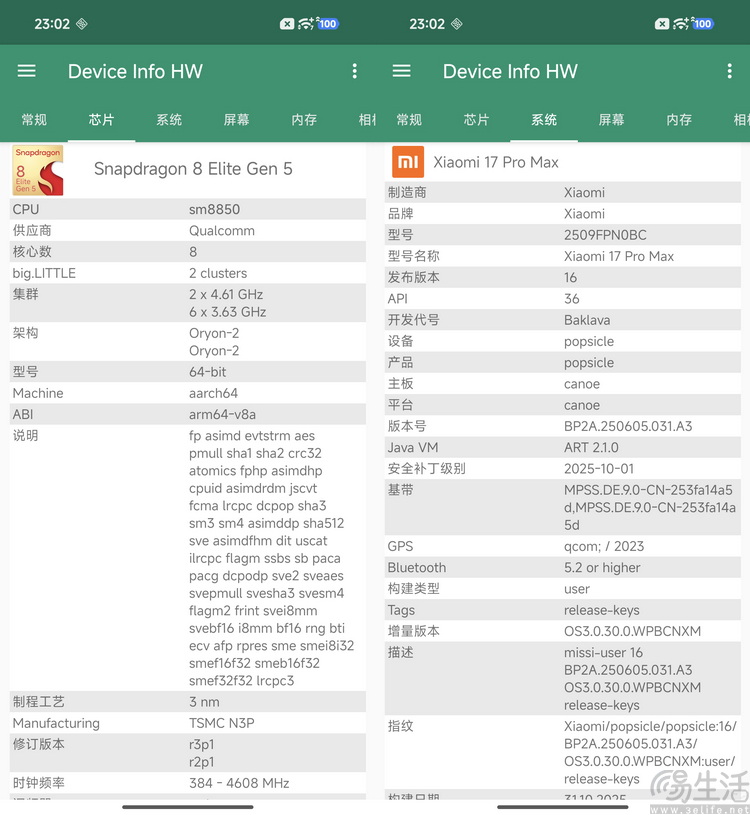Tap the X box icon in left status bar

(287, 23)
